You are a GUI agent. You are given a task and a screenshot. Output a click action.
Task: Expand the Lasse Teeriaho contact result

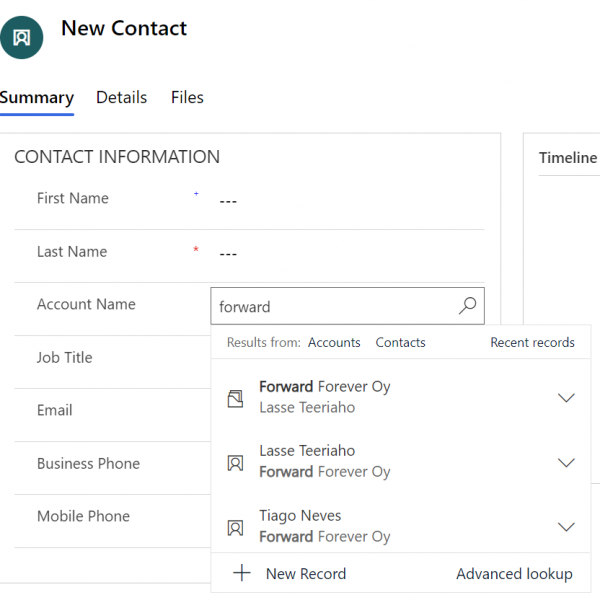click(566, 463)
